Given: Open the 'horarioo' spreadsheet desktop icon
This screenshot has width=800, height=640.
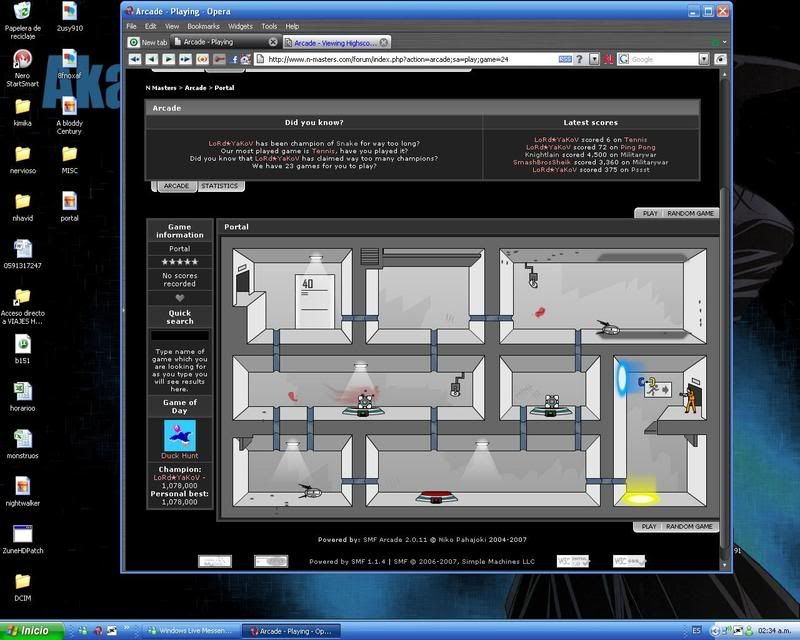Looking at the screenshot, I should pyautogui.click(x=22, y=397).
